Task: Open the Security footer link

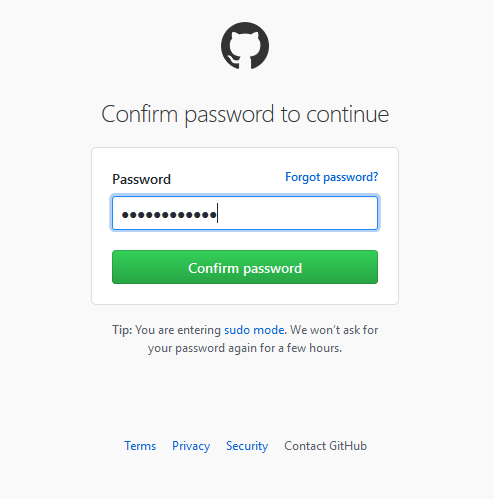Action: click(x=247, y=446)
